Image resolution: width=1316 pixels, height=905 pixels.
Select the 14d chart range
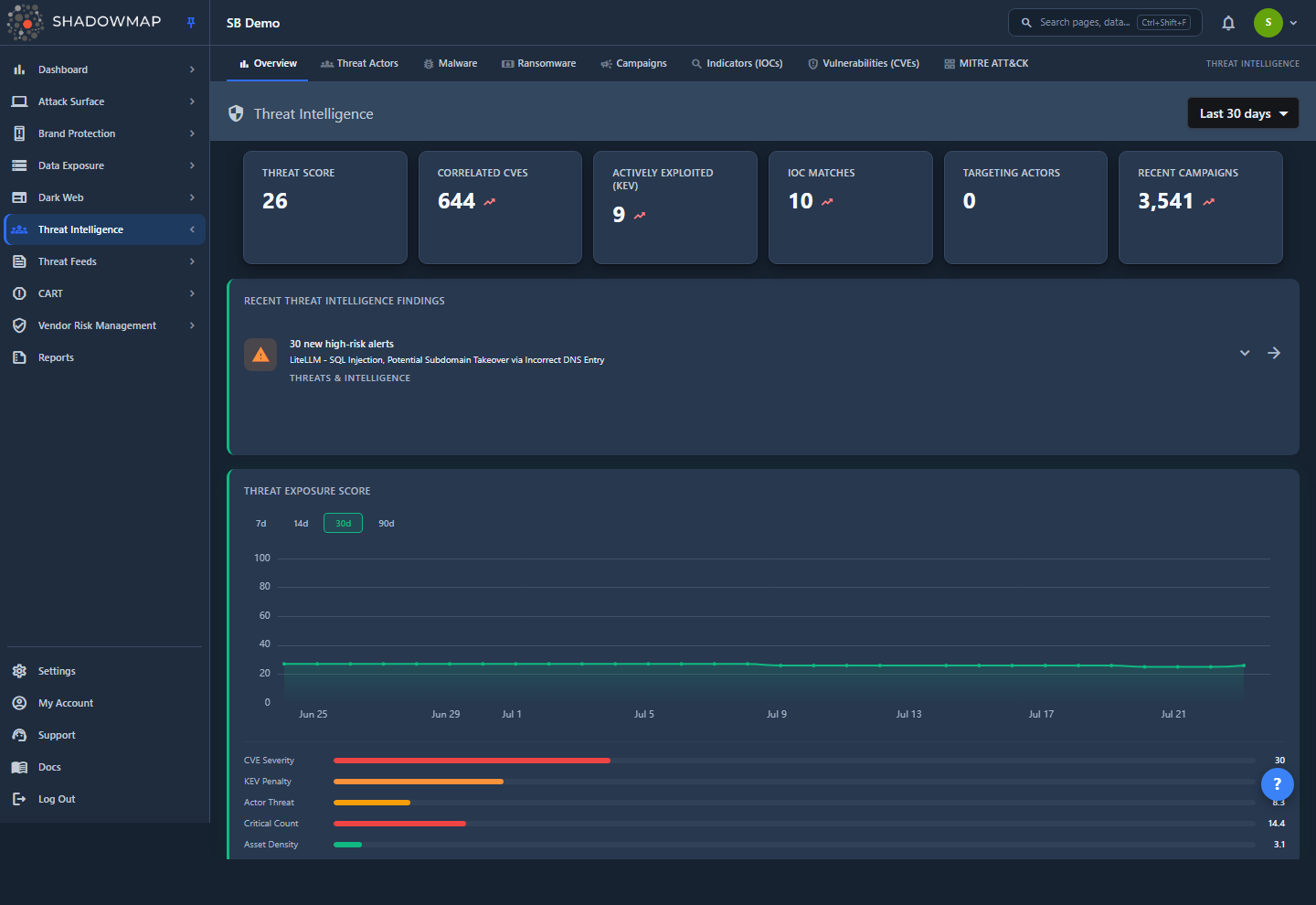[x=301, y=524]
